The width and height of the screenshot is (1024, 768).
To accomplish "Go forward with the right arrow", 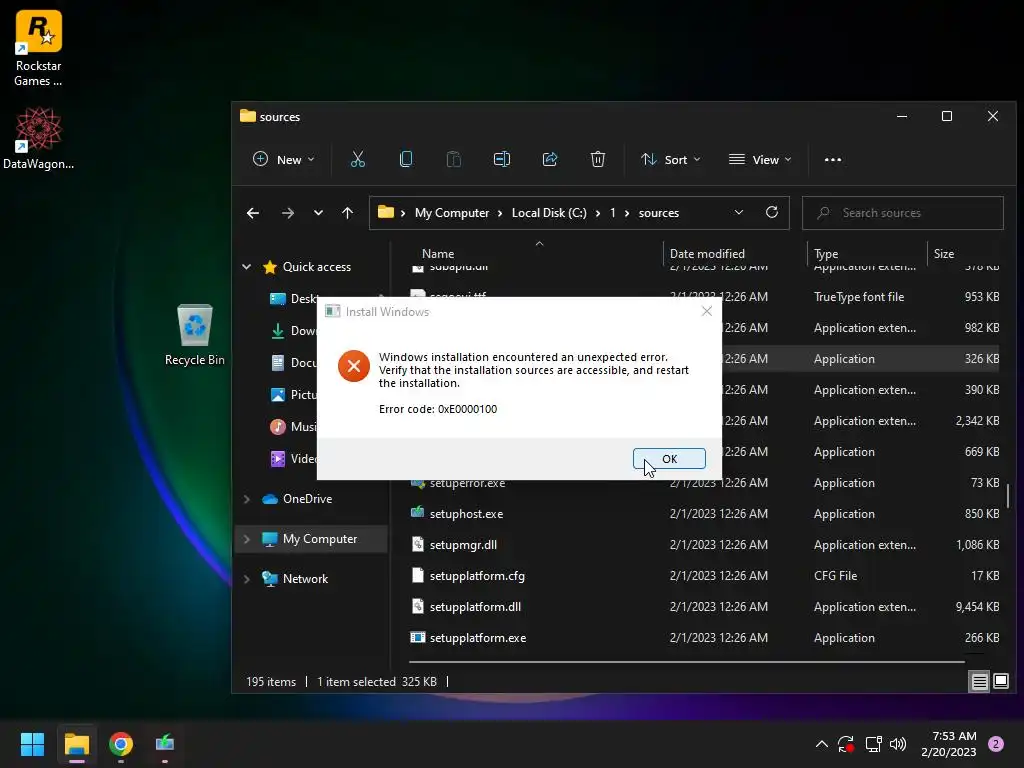I will tap(287, 213).
